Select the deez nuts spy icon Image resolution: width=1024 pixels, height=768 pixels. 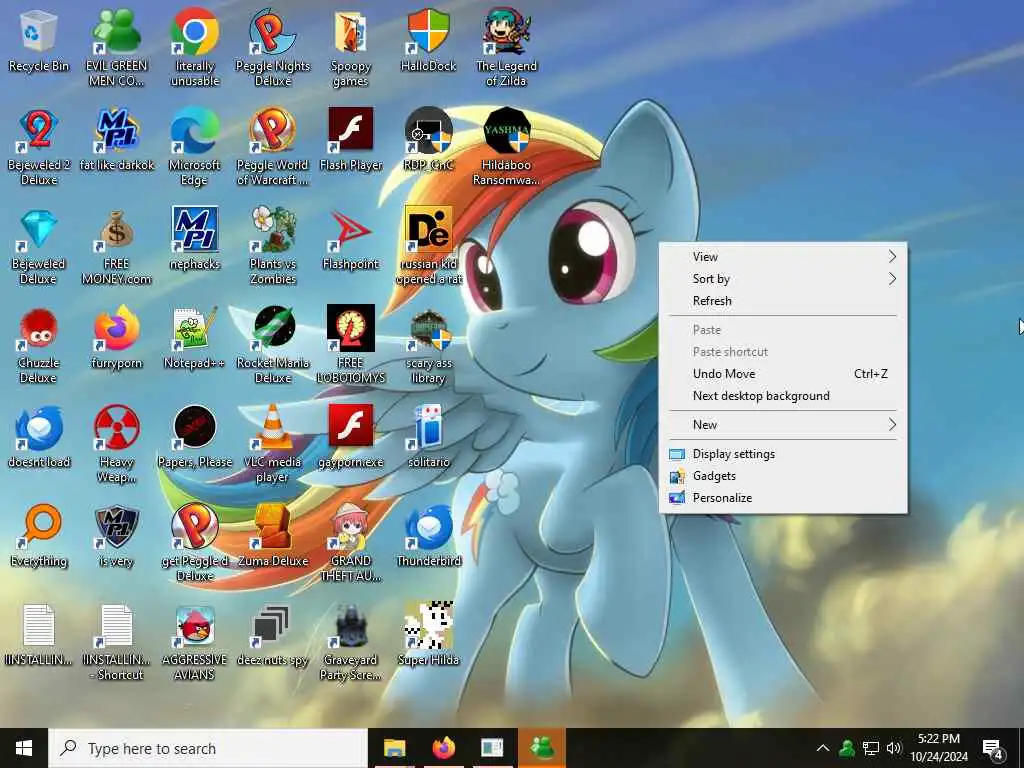[x=272, y=635]
